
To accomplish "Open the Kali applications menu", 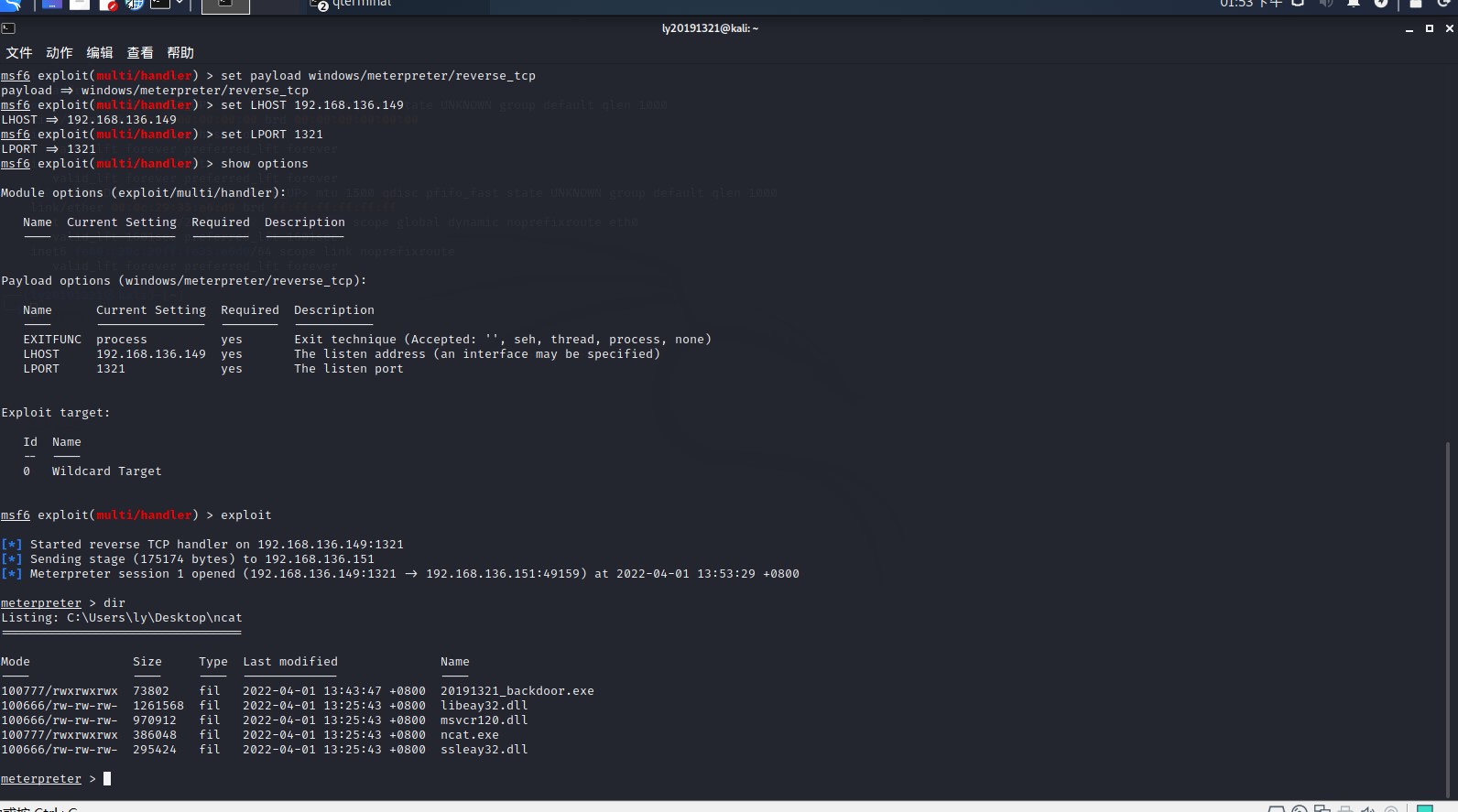I will [12, 4].
